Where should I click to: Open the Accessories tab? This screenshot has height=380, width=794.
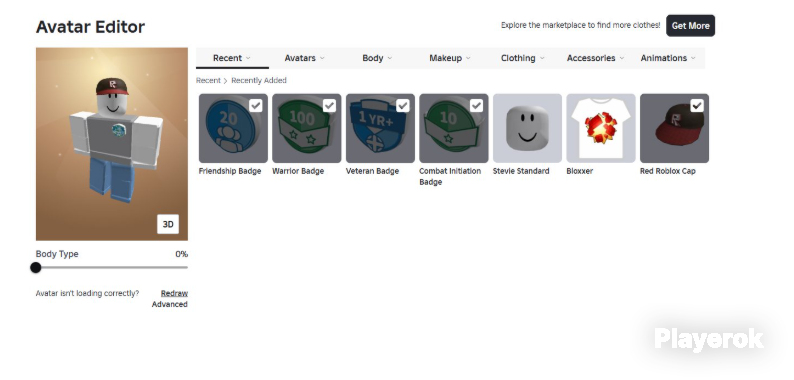596,58
